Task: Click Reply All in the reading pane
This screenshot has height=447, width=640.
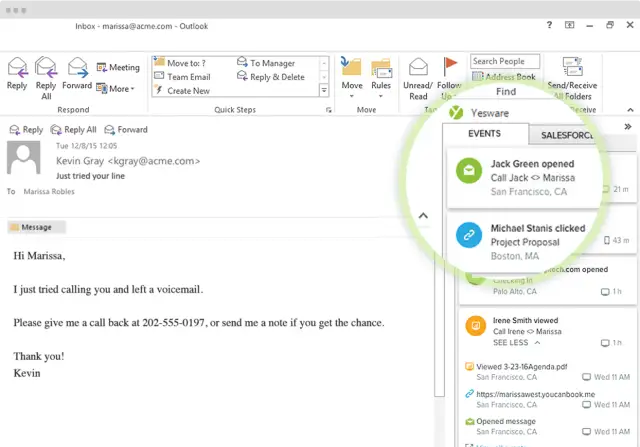Action: click(x=73, y=130)
